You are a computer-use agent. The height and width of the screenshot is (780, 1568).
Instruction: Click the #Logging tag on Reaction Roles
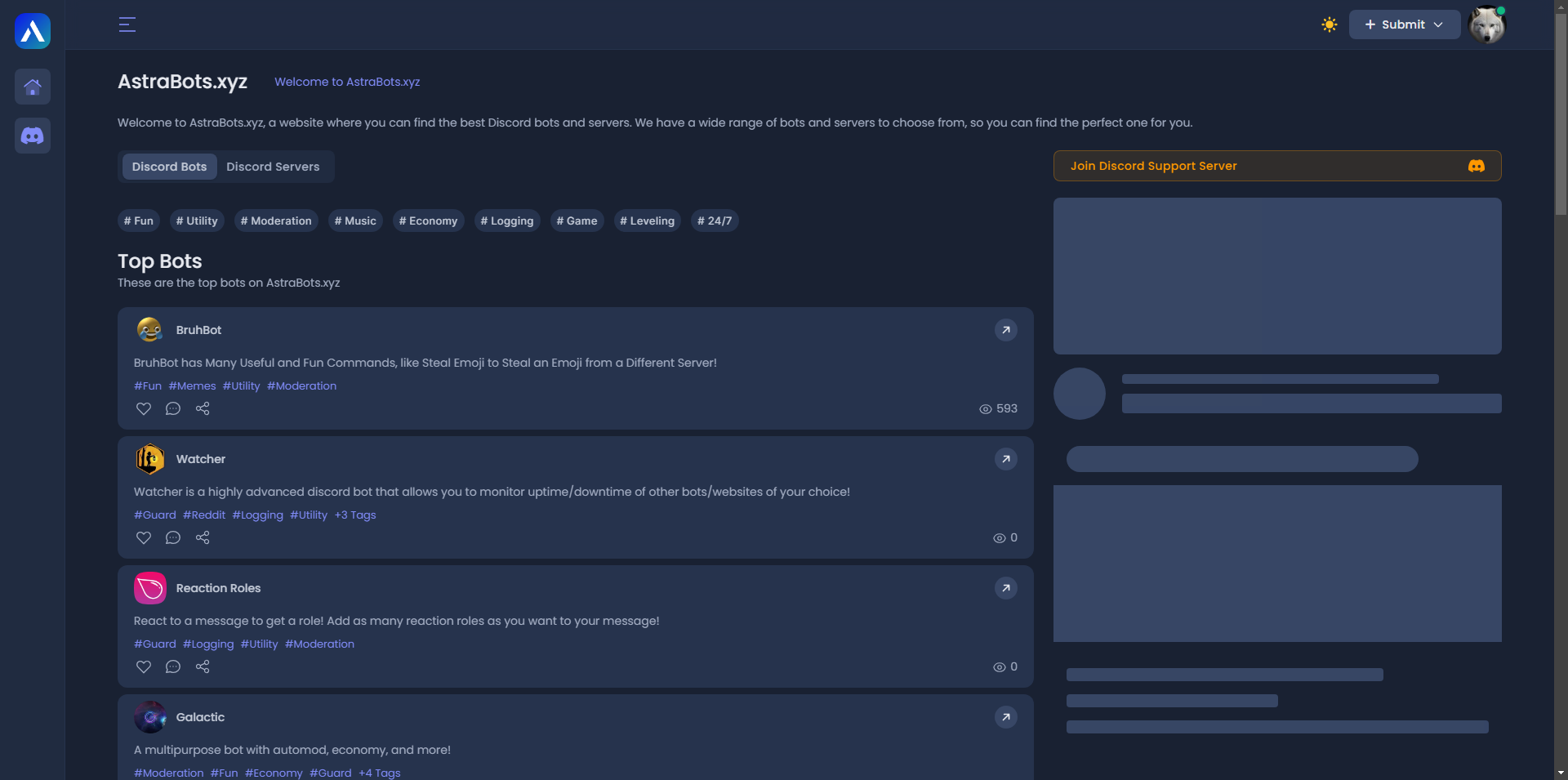208,644
